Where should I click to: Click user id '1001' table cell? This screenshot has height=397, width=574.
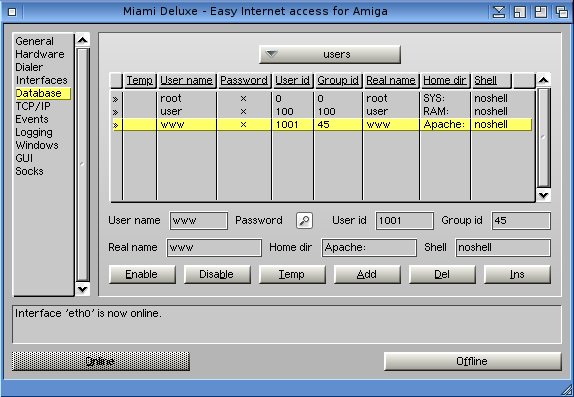point(287,125)
